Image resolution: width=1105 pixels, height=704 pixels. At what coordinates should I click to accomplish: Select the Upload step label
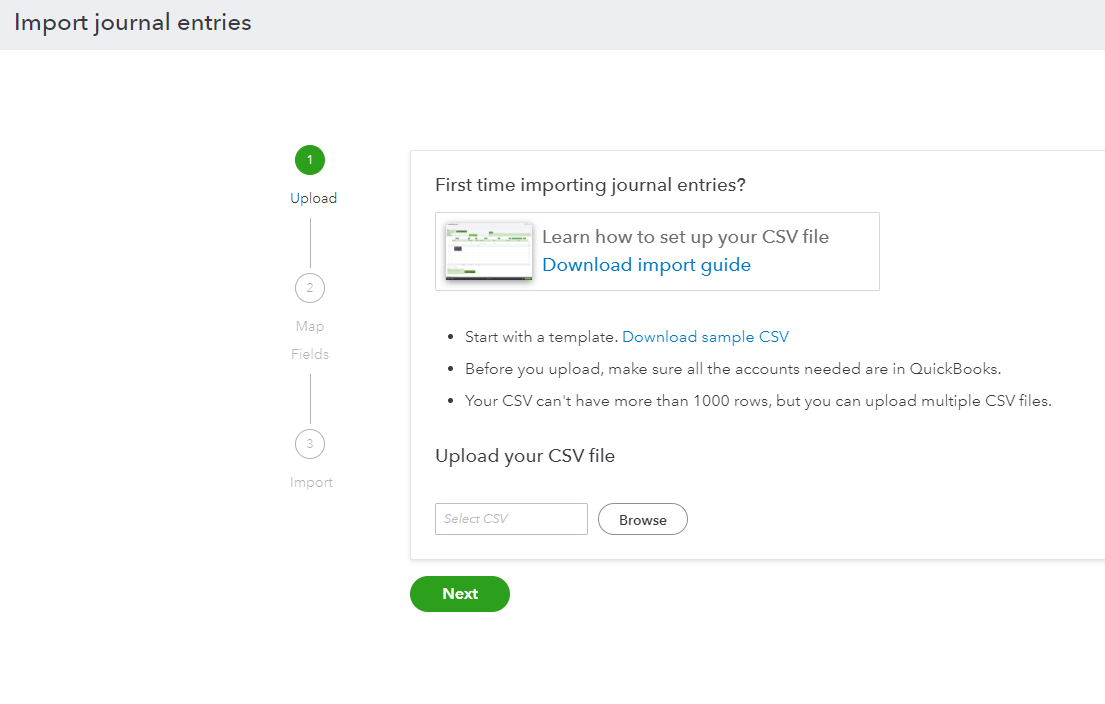click(x=313, y=198)
